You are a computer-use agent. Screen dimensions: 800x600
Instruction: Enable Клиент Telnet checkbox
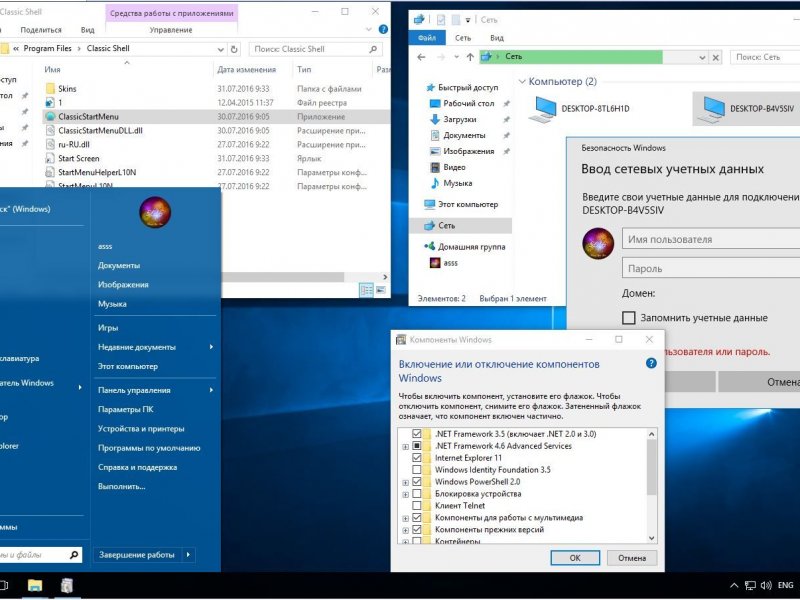coord(417,506)
